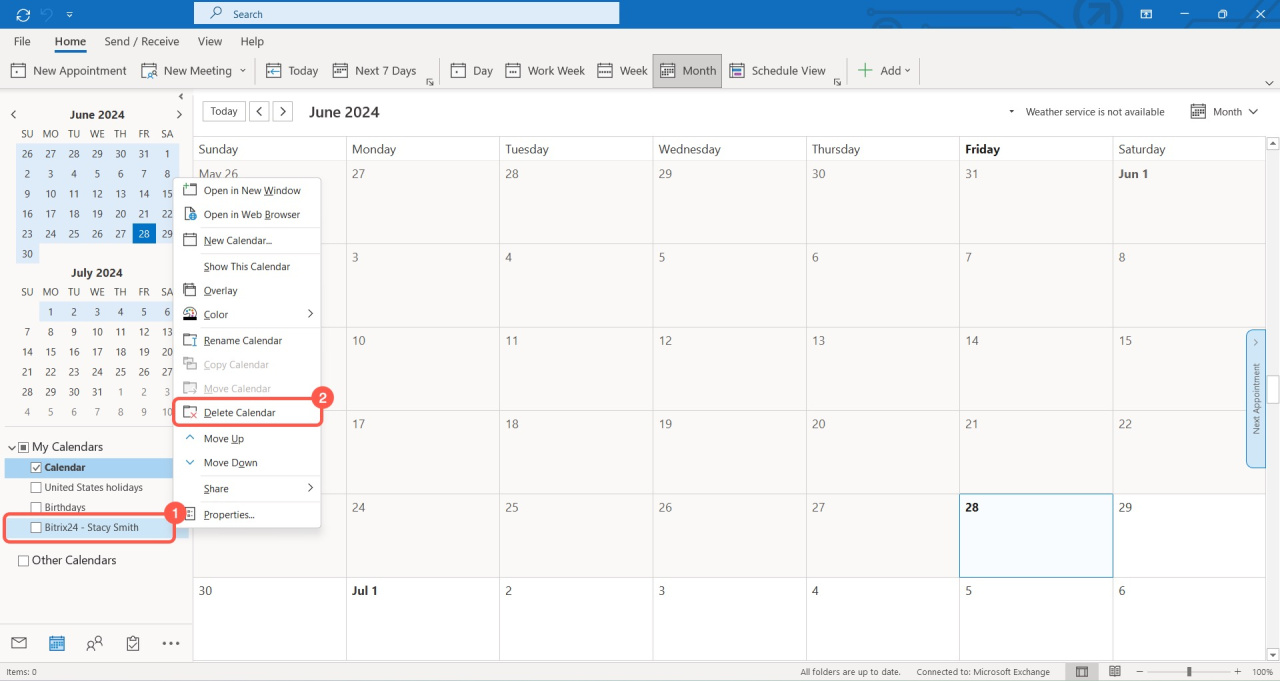This screenshot has height=681, width=1280.
Task: Click the zoom slider in status bar
Action: pyautogui.click(x=1189, y=672)
